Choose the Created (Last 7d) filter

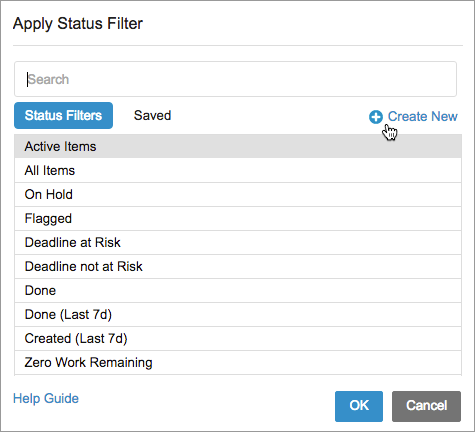[238, 338]
